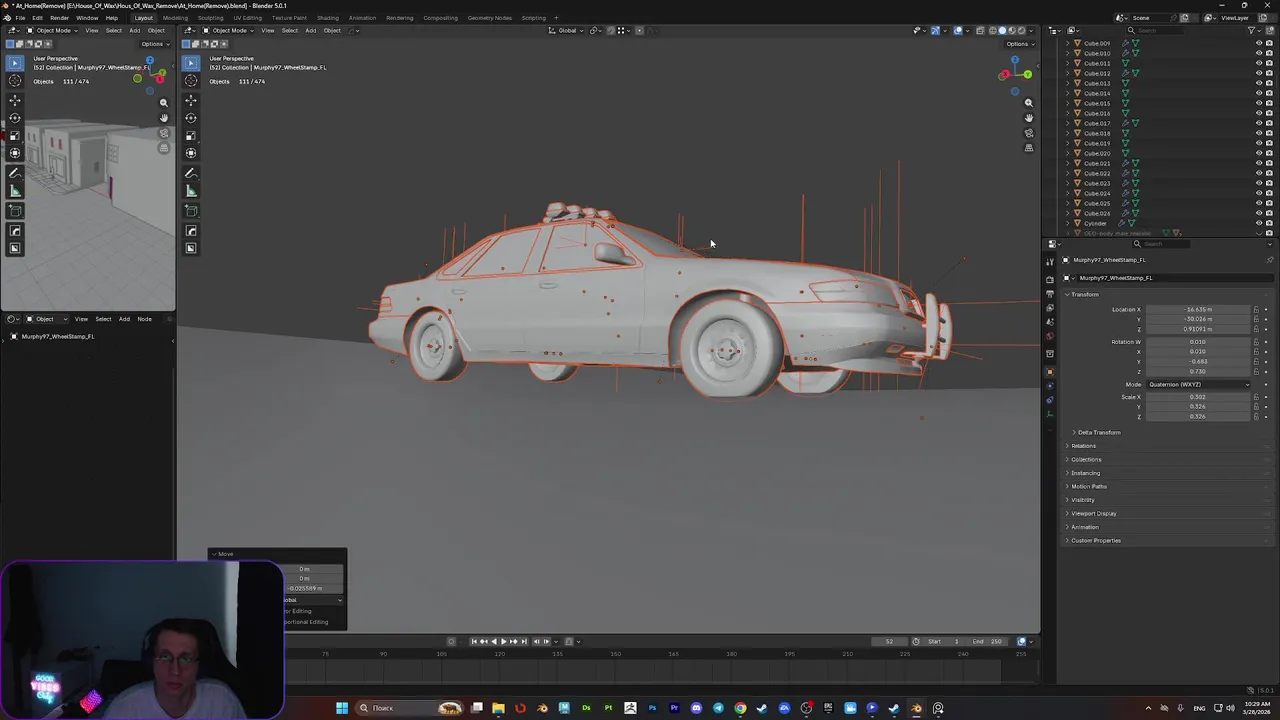Image resolution: width=1280 pixels, height=720 pixels.
Task: Toggle viewport overlays button
Action: [x=958, y=30]
